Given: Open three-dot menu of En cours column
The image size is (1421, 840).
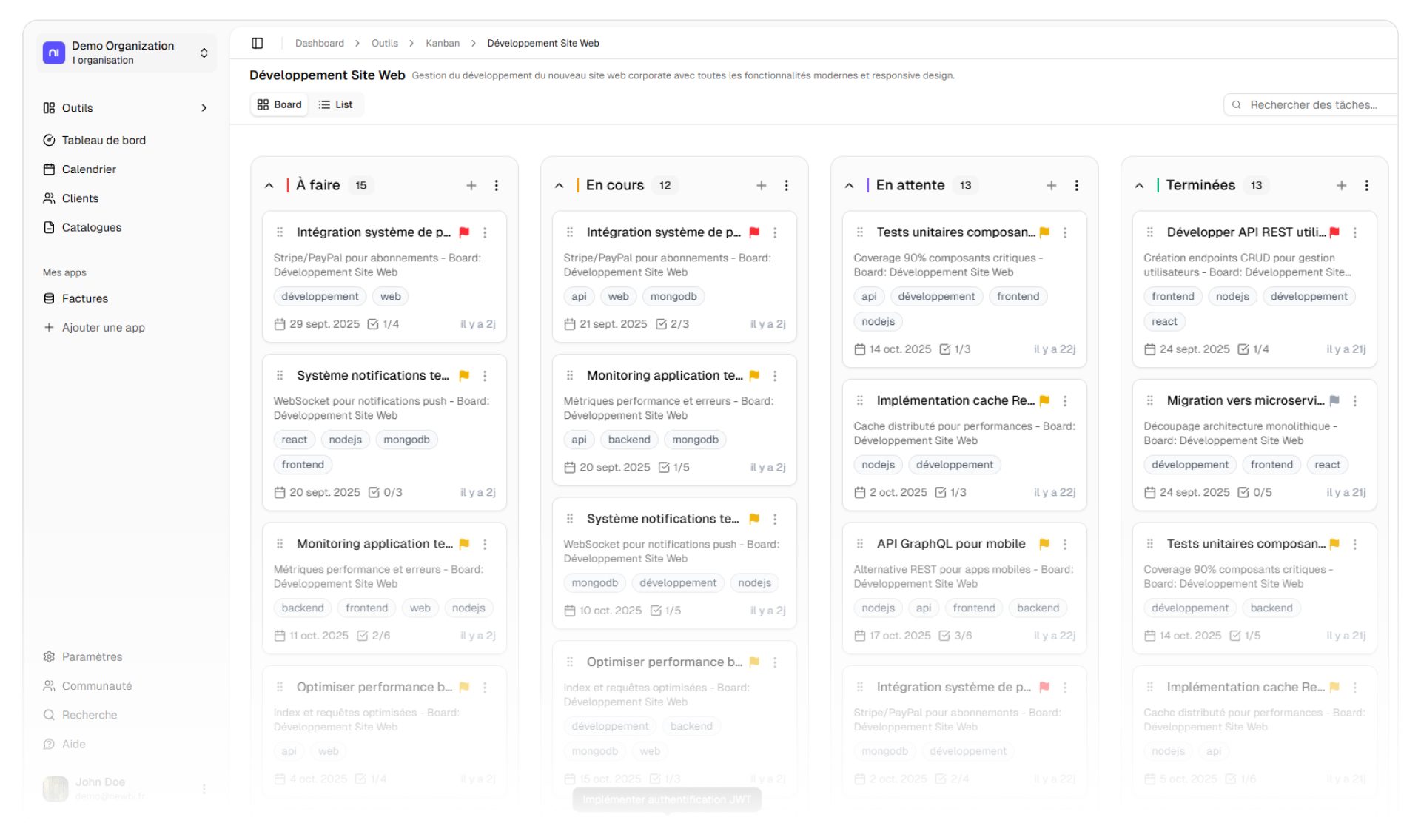Looking at the screenshot, I should pyautogui.click(x=786, y=185).
